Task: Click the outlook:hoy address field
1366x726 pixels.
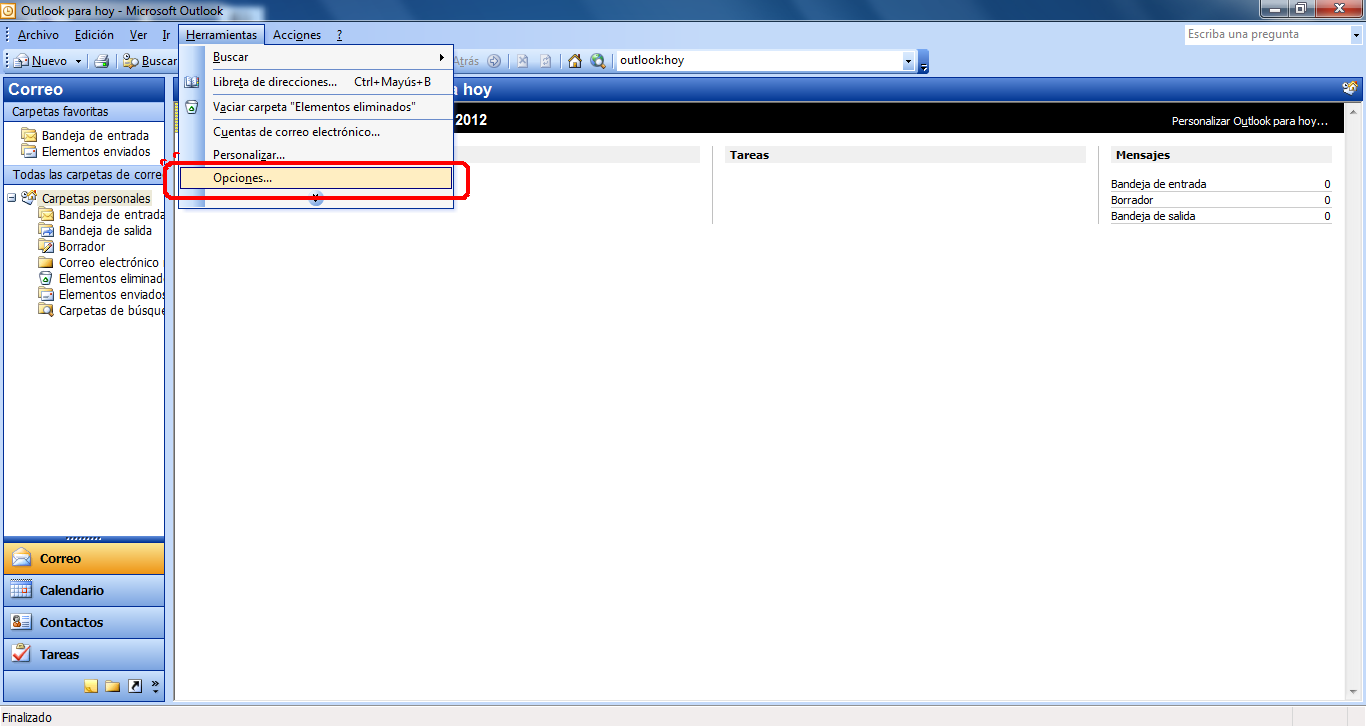Action: pyautogui.click(x=759, y=61)
